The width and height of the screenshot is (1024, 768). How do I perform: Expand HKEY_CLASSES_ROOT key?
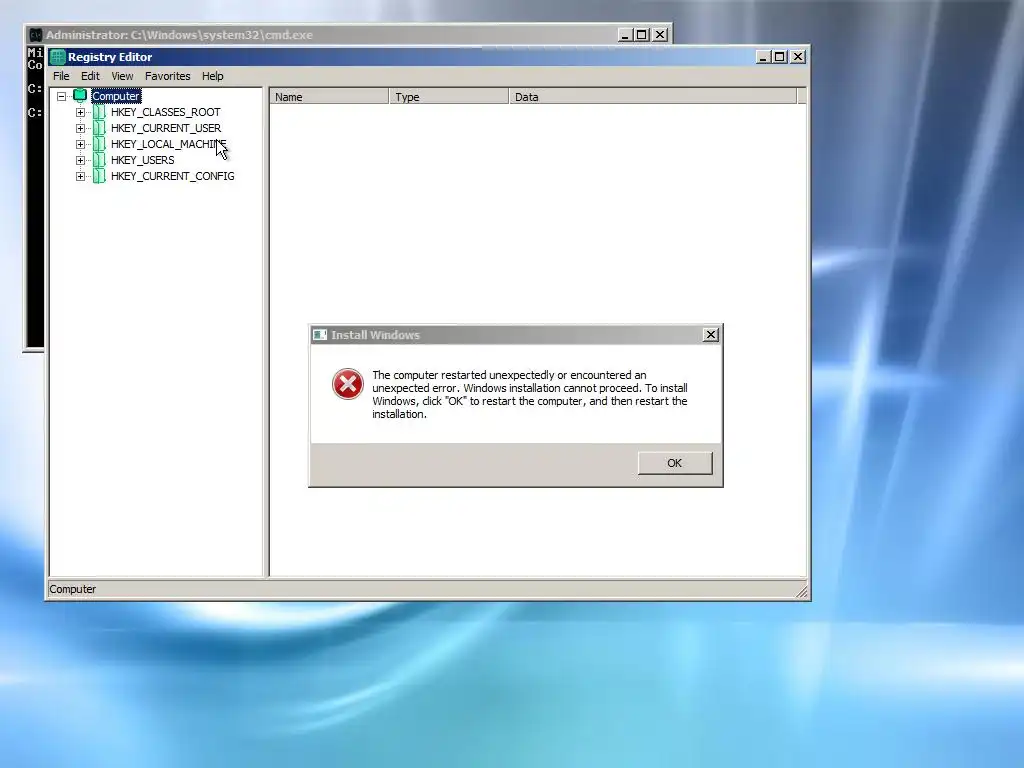click(80, 112)
